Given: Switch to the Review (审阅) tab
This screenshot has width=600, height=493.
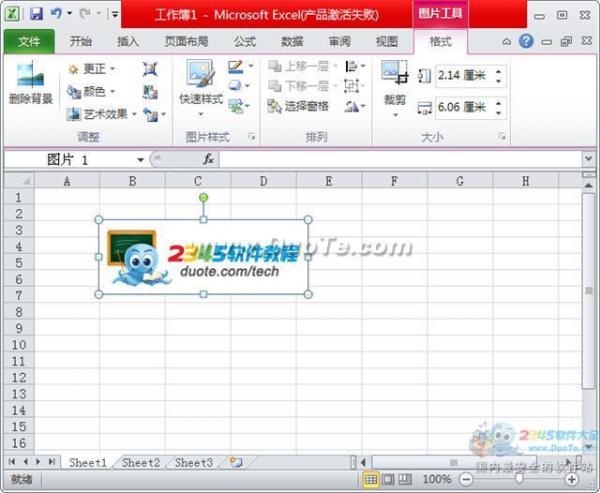Looking at the screenshot, I should (340, 41).
